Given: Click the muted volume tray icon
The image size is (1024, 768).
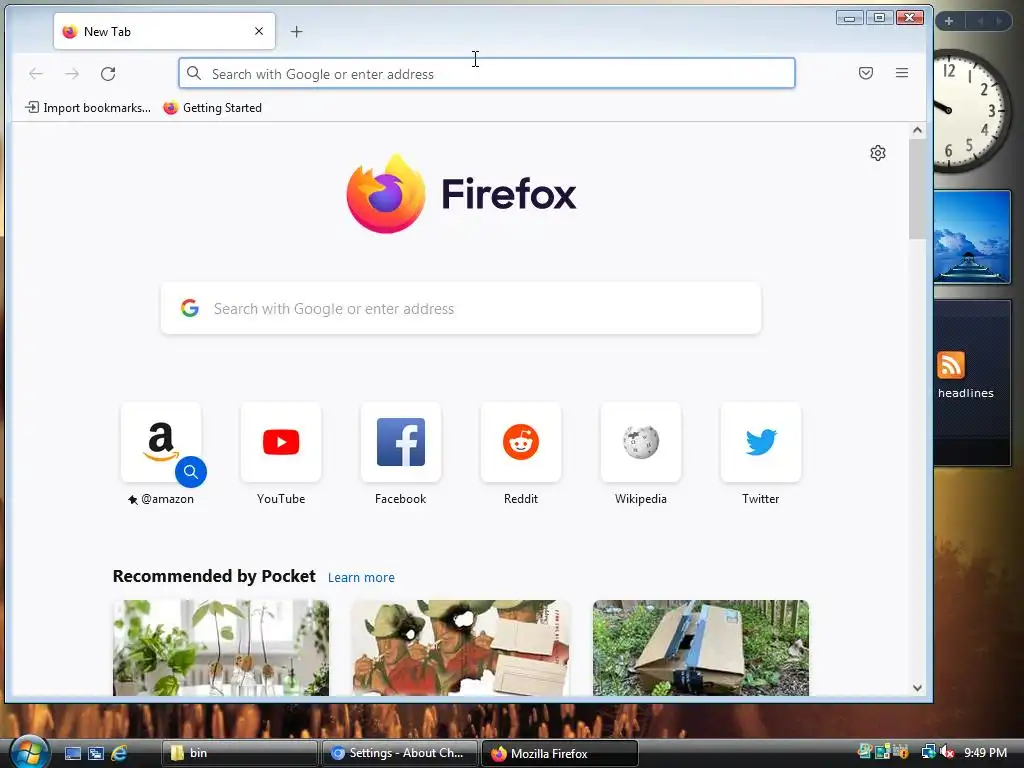Looking at the screenshot, I should point(947,752).
